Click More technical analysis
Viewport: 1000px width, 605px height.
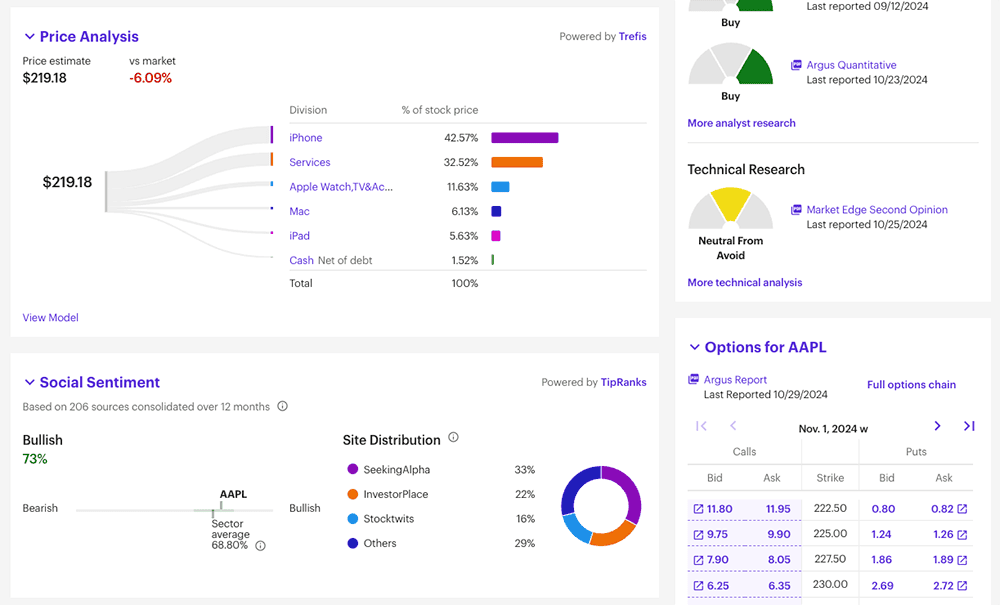744,282
